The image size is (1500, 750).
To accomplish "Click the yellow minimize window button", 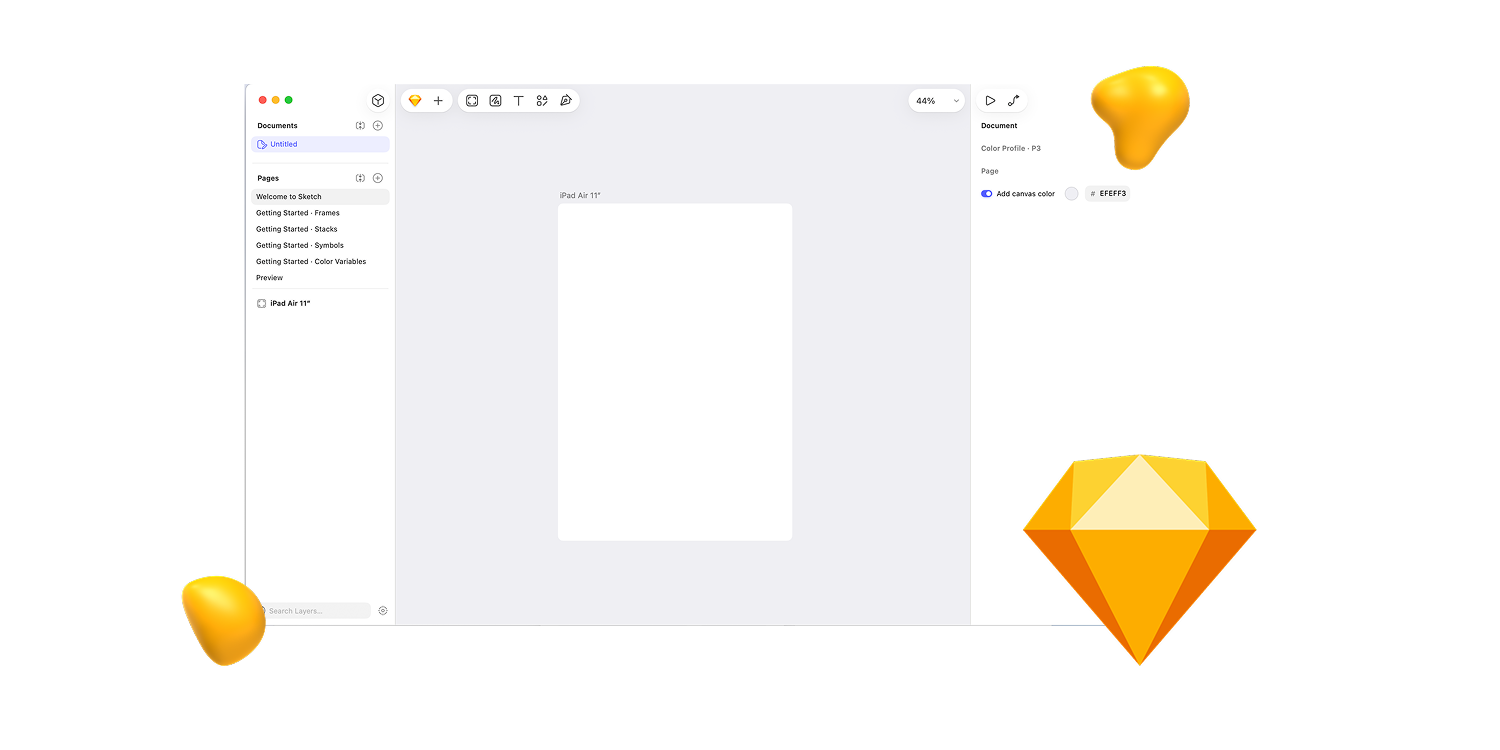I will point(276,100).
